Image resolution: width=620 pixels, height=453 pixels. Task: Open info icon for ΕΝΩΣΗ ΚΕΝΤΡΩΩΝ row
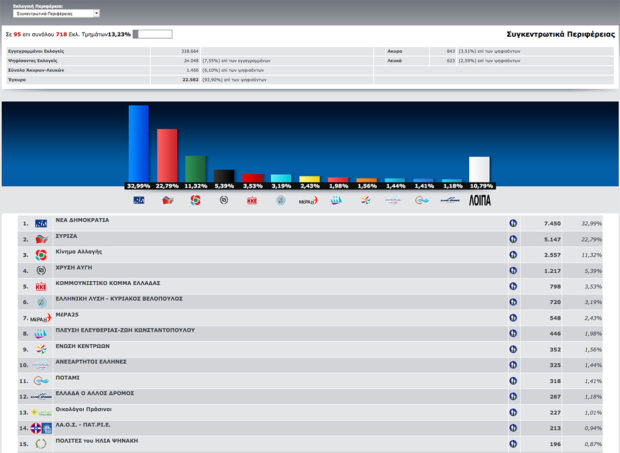click(x=513, y=349)
